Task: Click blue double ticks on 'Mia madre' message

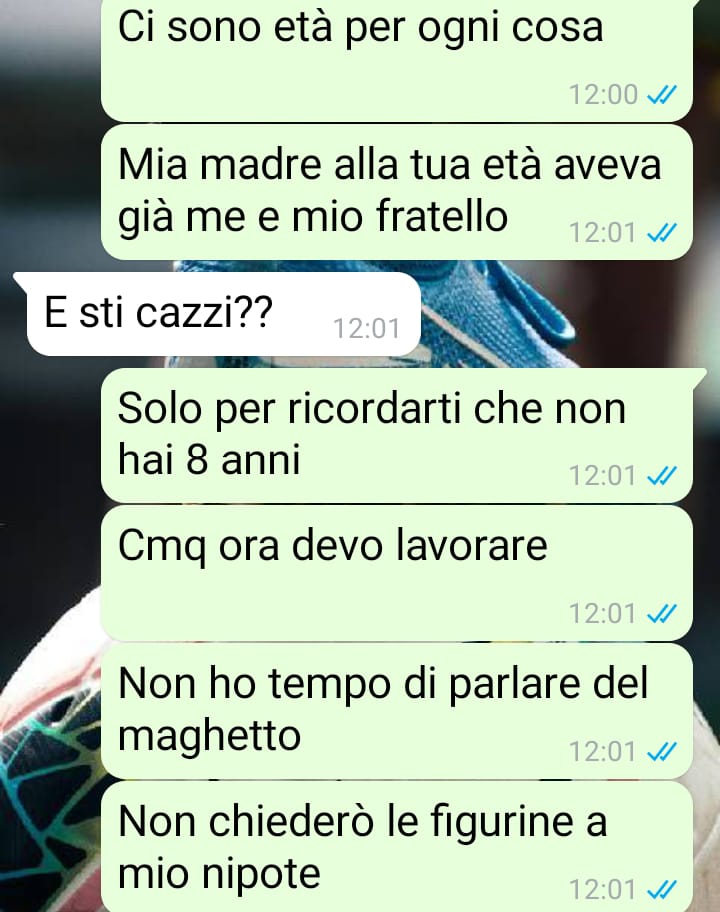Action: tap(662, 233)
